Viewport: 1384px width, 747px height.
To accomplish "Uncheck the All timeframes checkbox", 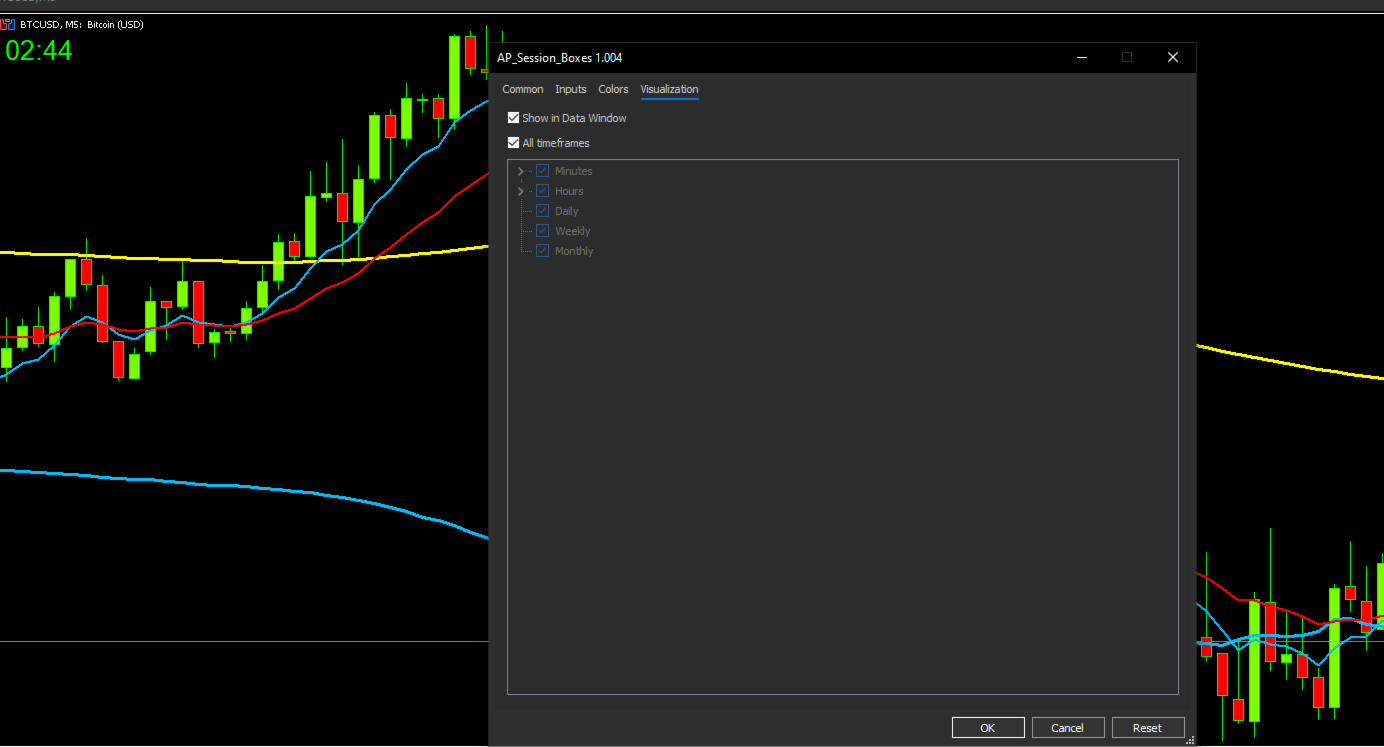I will click(514, 143).
